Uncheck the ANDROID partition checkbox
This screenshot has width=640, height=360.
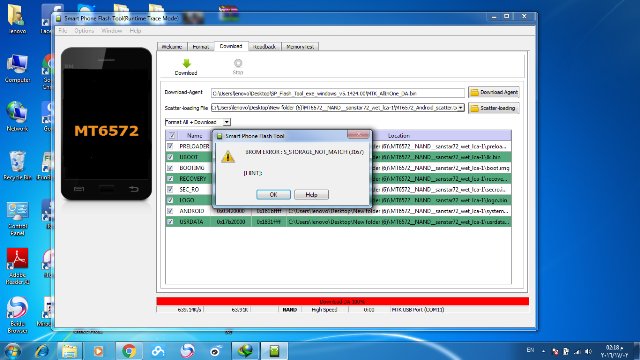click(x=170, y=211)
